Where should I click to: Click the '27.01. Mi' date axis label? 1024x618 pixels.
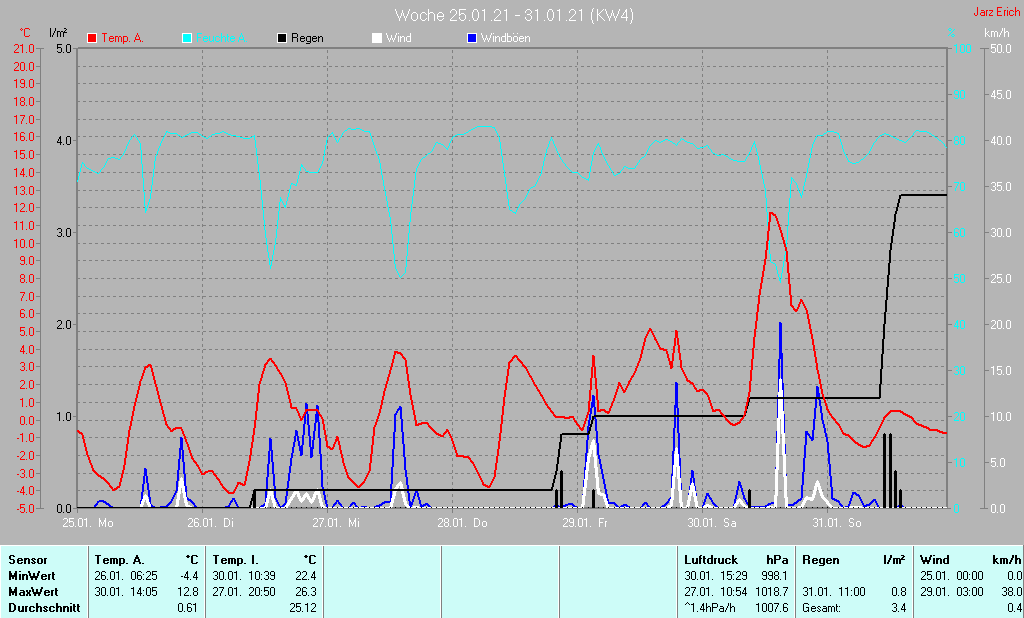point(336,523)
